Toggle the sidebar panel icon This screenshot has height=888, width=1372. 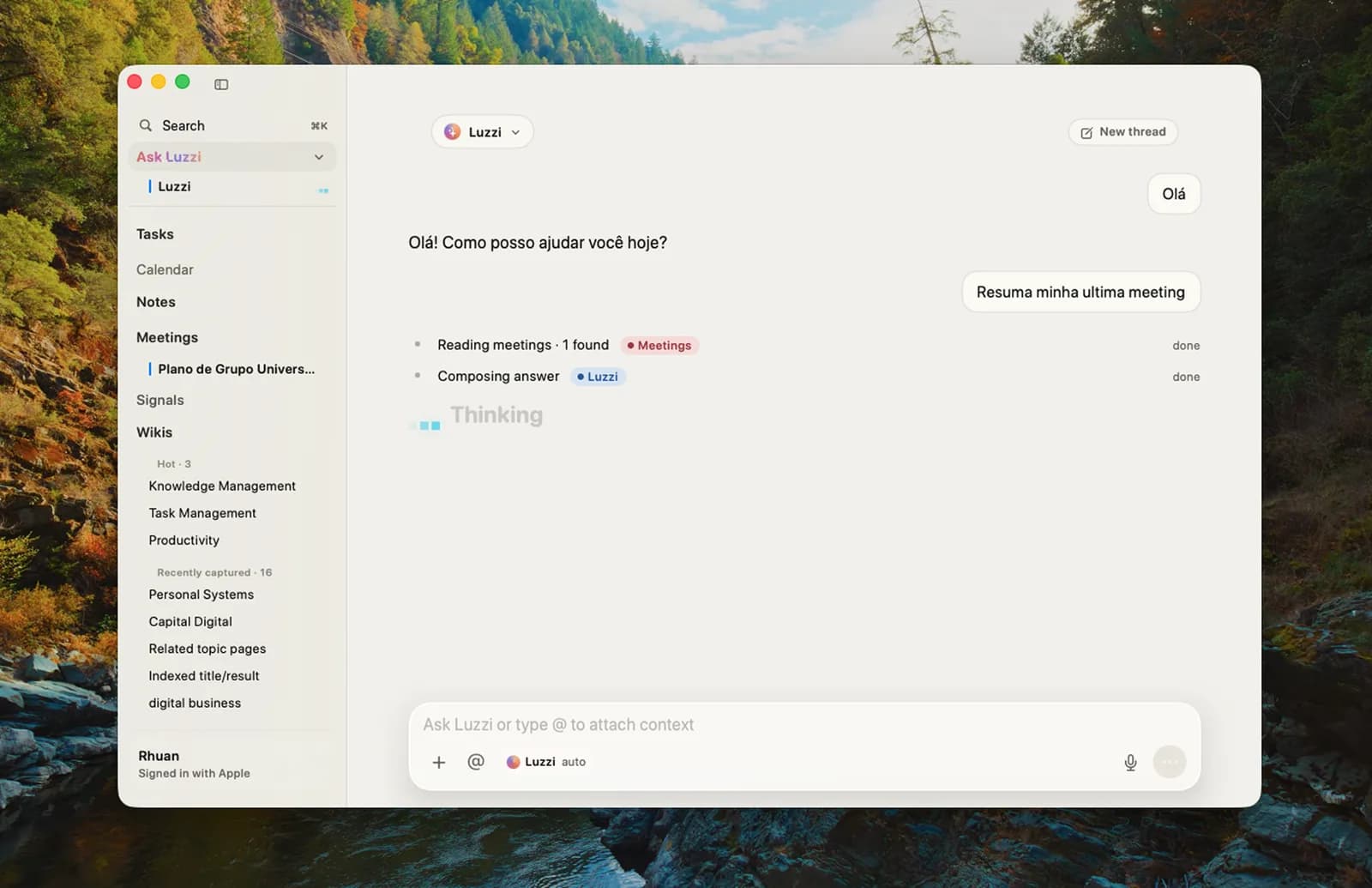point(221,84)
